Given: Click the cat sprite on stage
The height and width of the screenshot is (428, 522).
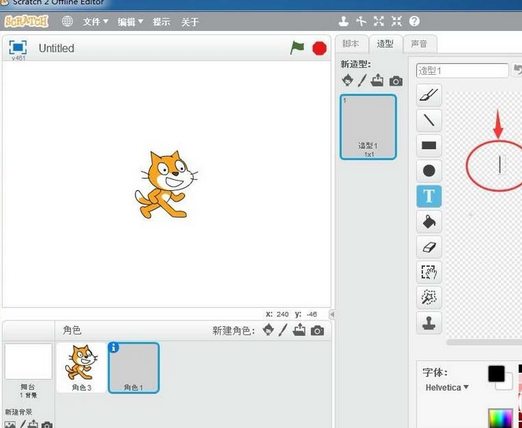Looking at the screenshot, I should tap(166, 185).
